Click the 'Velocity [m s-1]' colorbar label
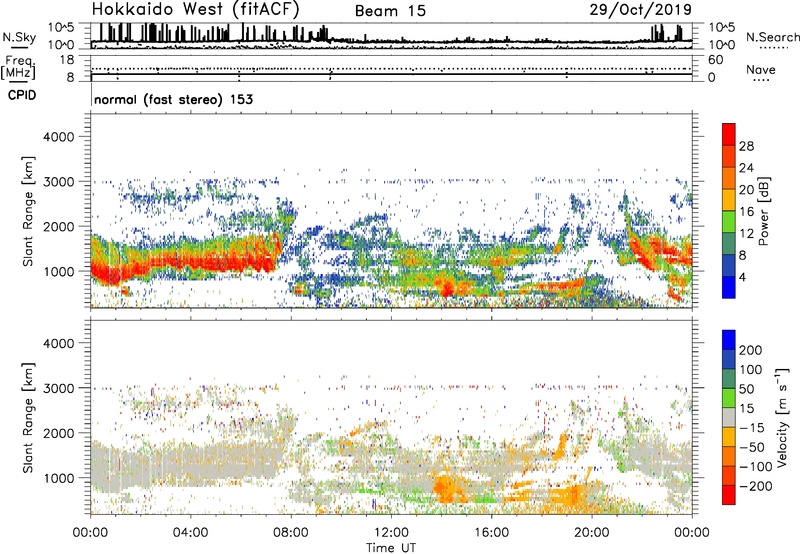Screen dimensions: 800x554 [x=782, y=417]
